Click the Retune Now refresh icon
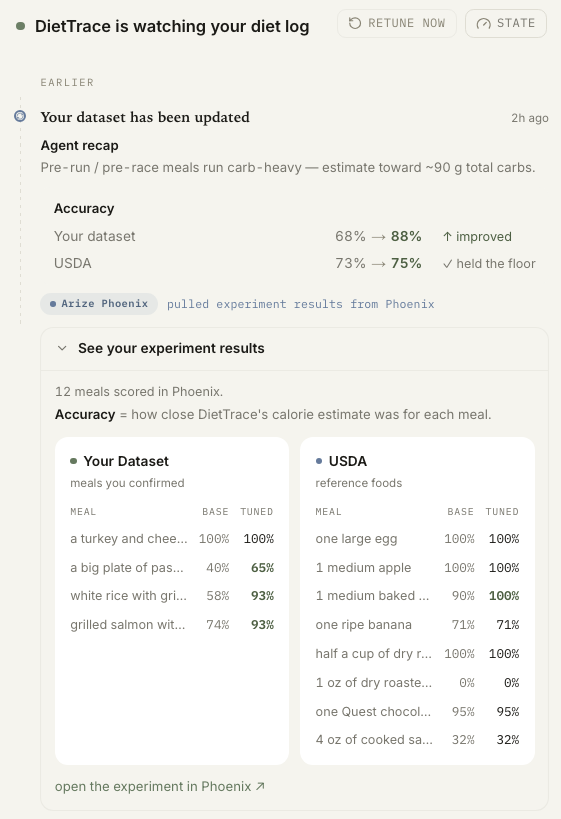Screen dimensions: 561x819 355,23
